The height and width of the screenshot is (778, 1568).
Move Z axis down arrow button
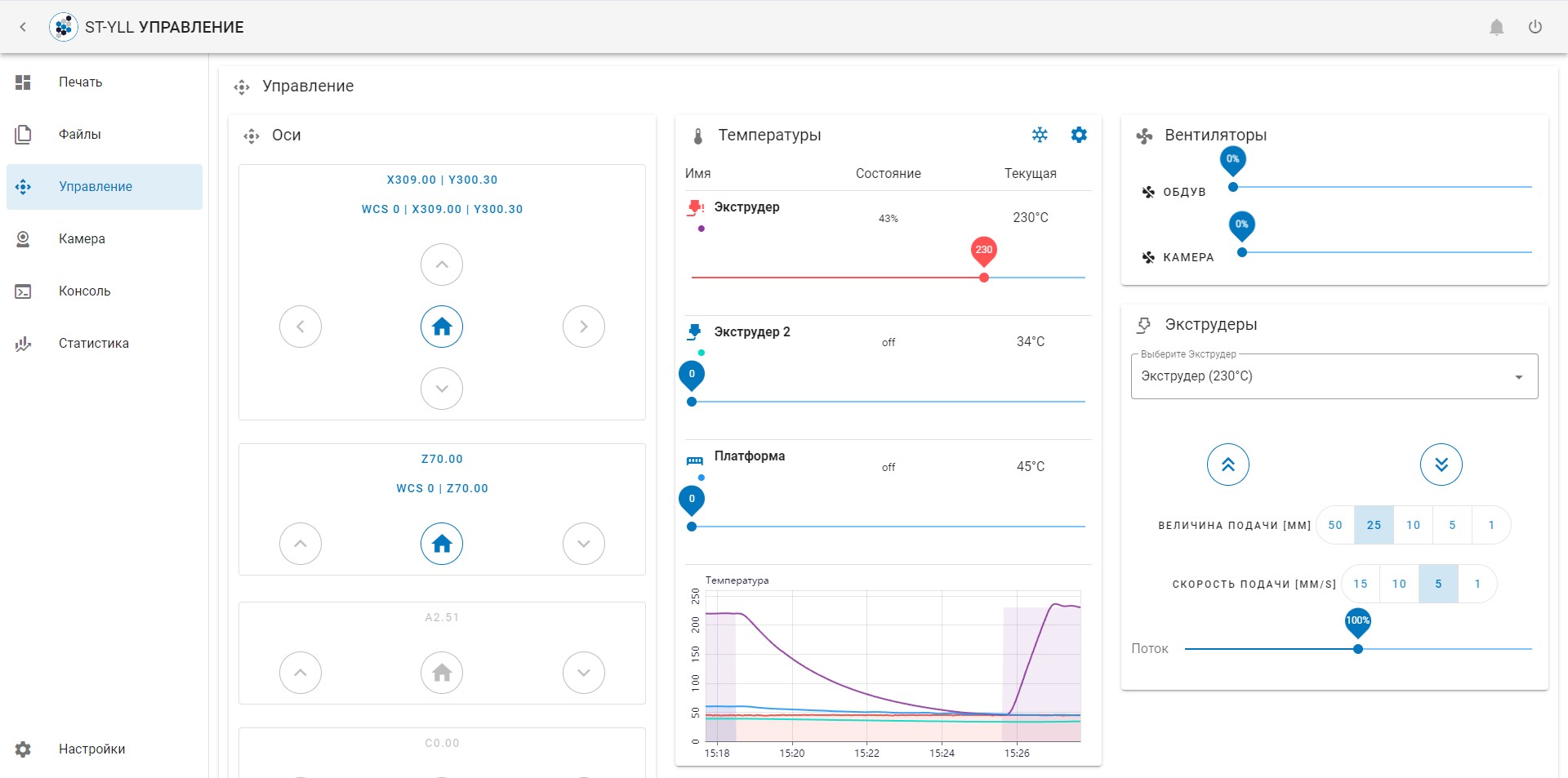coord(584,544)
